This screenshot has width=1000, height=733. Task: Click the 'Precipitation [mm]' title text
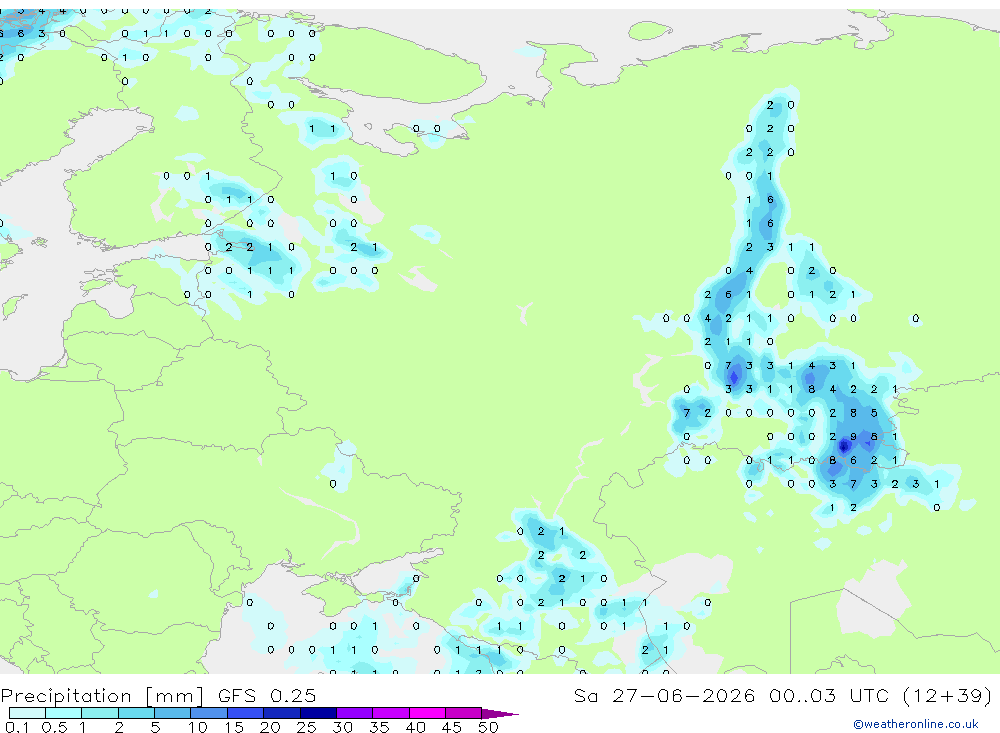(x=102, y=696)
